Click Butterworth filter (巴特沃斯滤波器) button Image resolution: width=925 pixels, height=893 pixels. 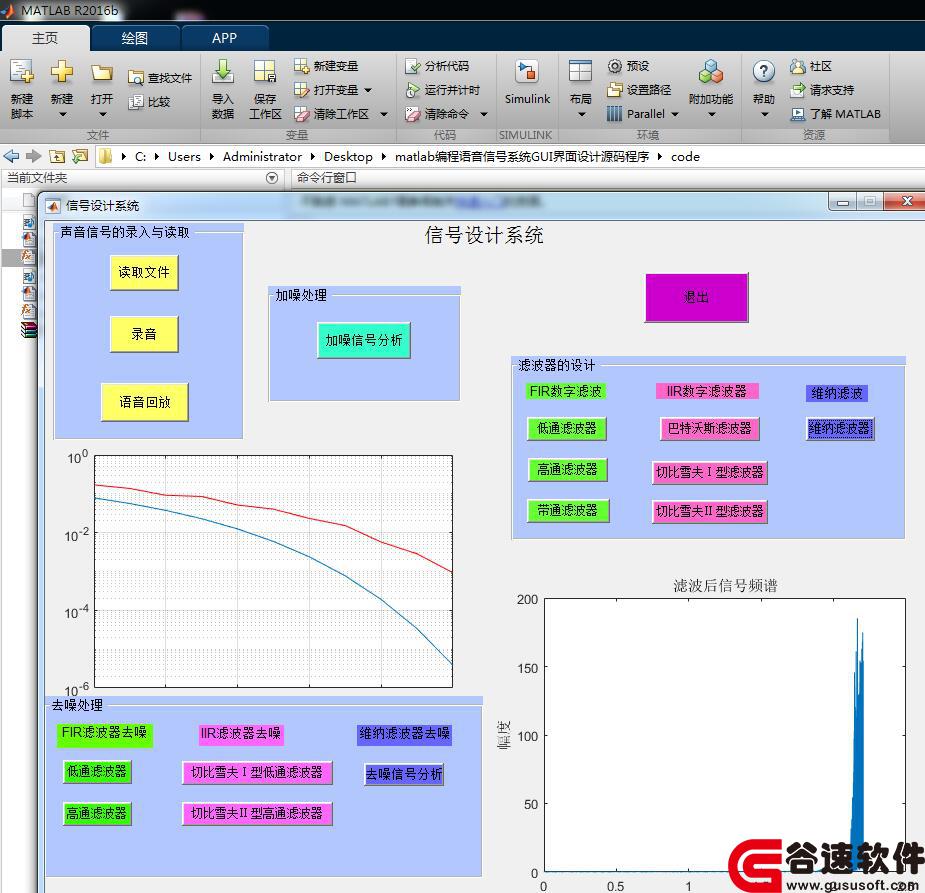pyautogui.click(x=710, y=429)
